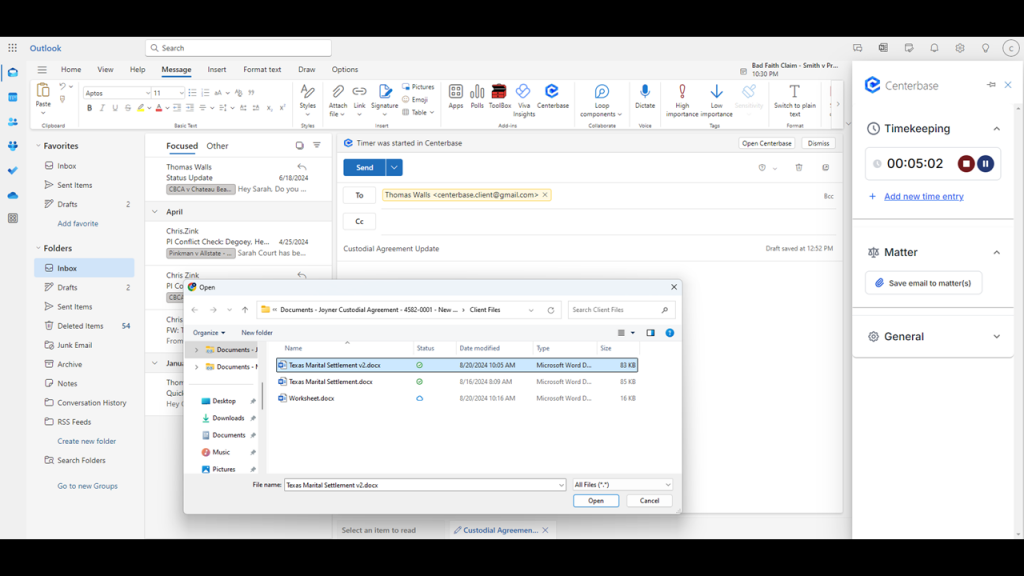Open the Options ribbon tab
The image size is (1024, 576).
345,69
